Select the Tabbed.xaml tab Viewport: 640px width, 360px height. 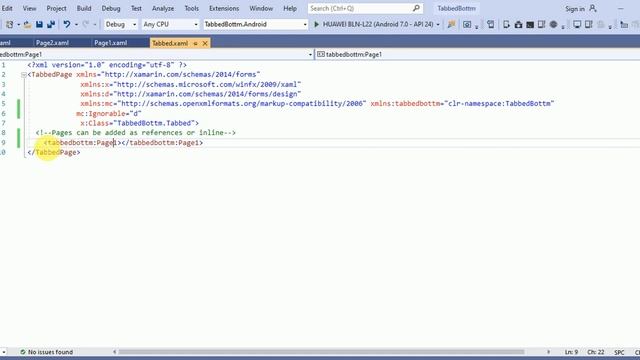click(170, 43)
